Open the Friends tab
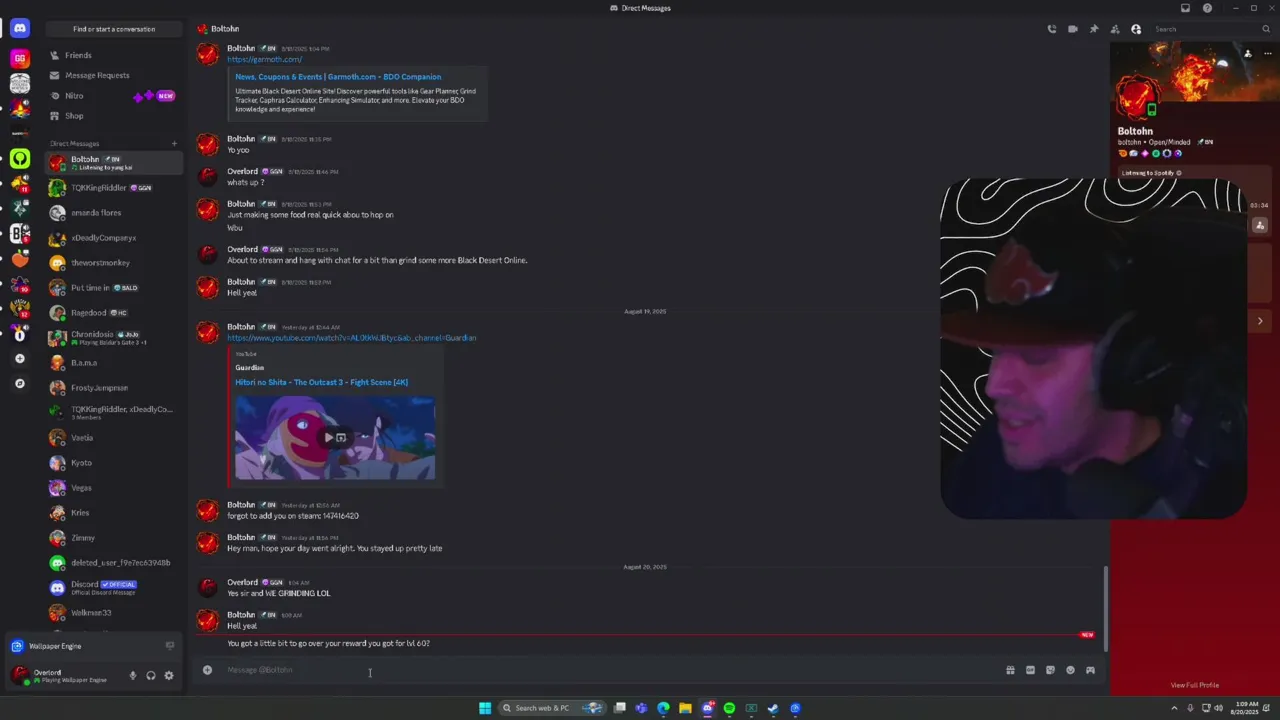 (113, 55)
